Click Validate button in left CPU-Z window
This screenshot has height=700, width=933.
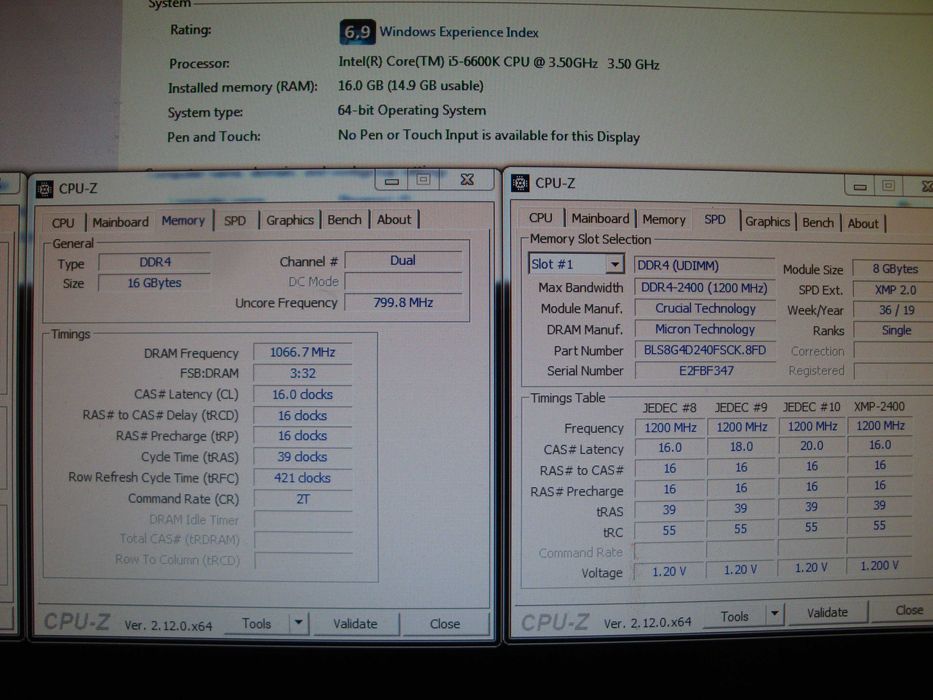[x=355, y=623]
